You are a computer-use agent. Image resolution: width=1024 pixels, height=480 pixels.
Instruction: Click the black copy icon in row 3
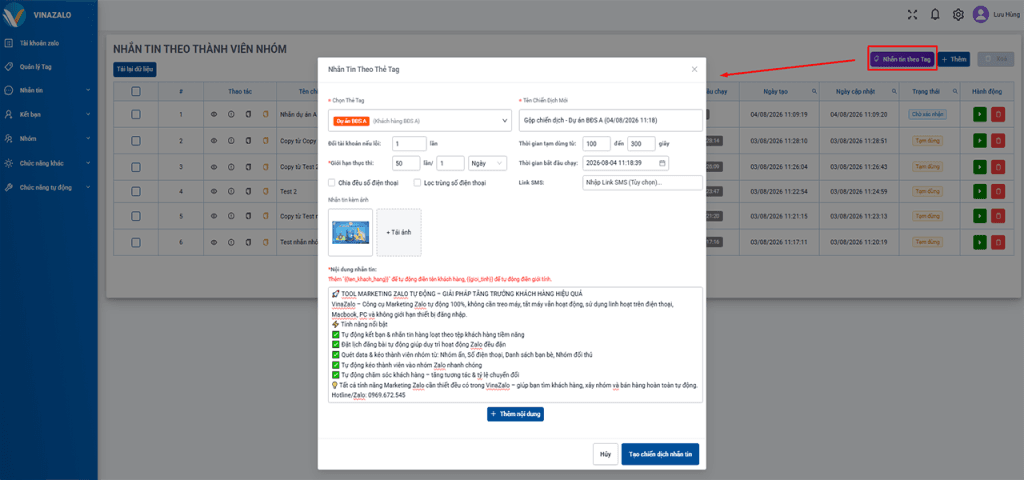pos(248,167)
